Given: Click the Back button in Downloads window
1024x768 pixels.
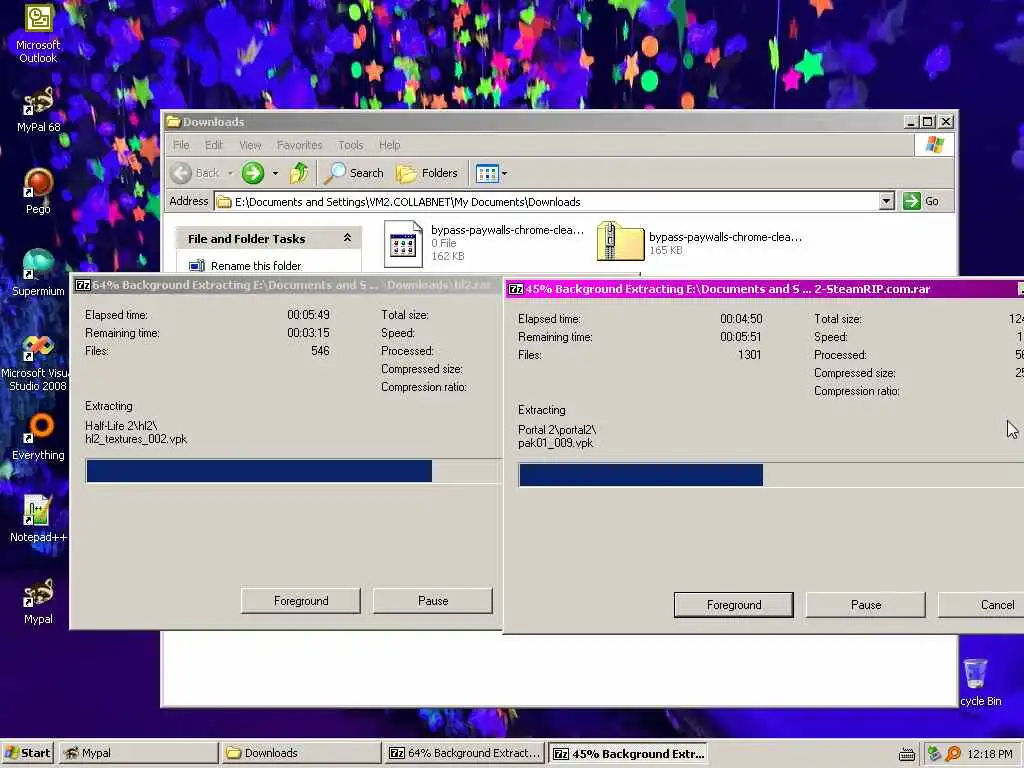Looking at the screenshot, I should (195, 173).
